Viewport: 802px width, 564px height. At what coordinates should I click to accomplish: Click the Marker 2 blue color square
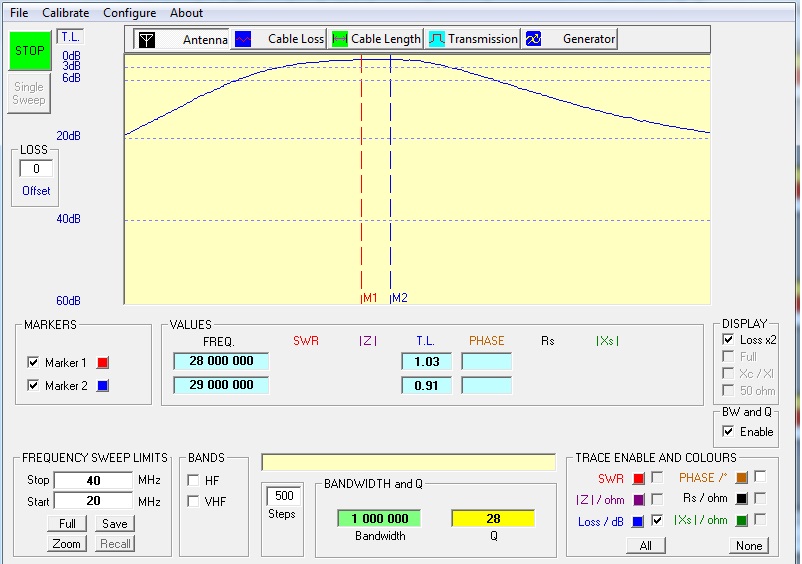coord(102,386)
